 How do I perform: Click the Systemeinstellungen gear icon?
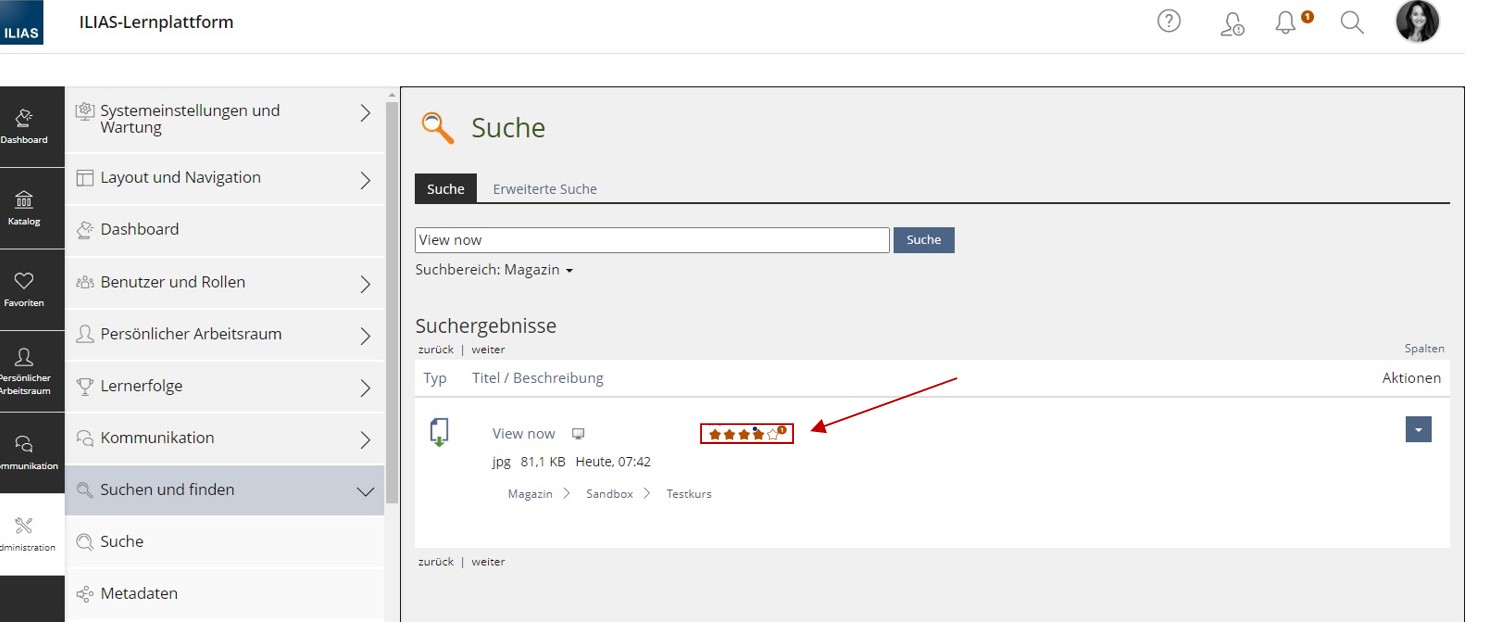[85, 110]
